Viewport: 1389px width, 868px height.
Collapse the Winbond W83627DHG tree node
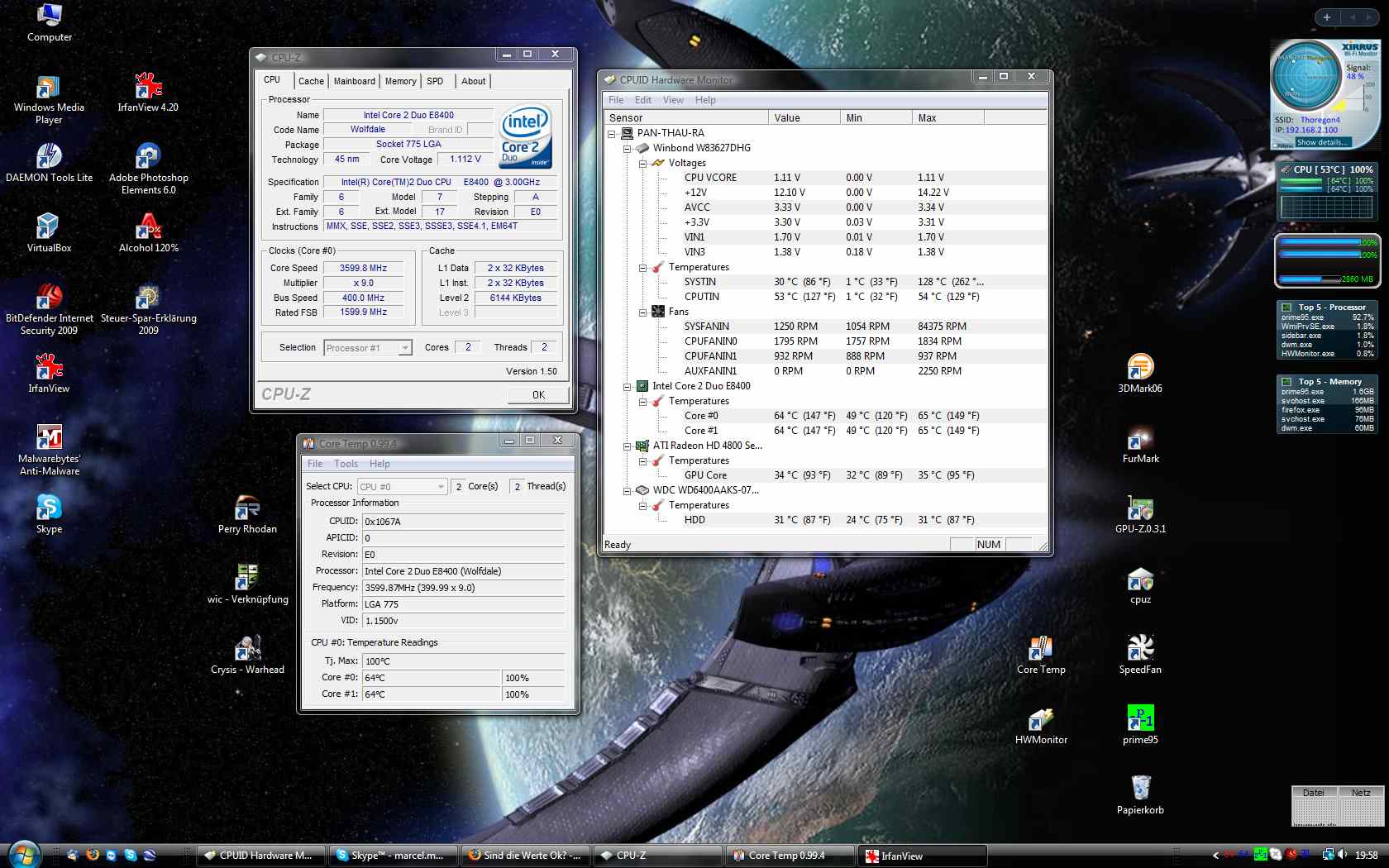click(627, 149)
